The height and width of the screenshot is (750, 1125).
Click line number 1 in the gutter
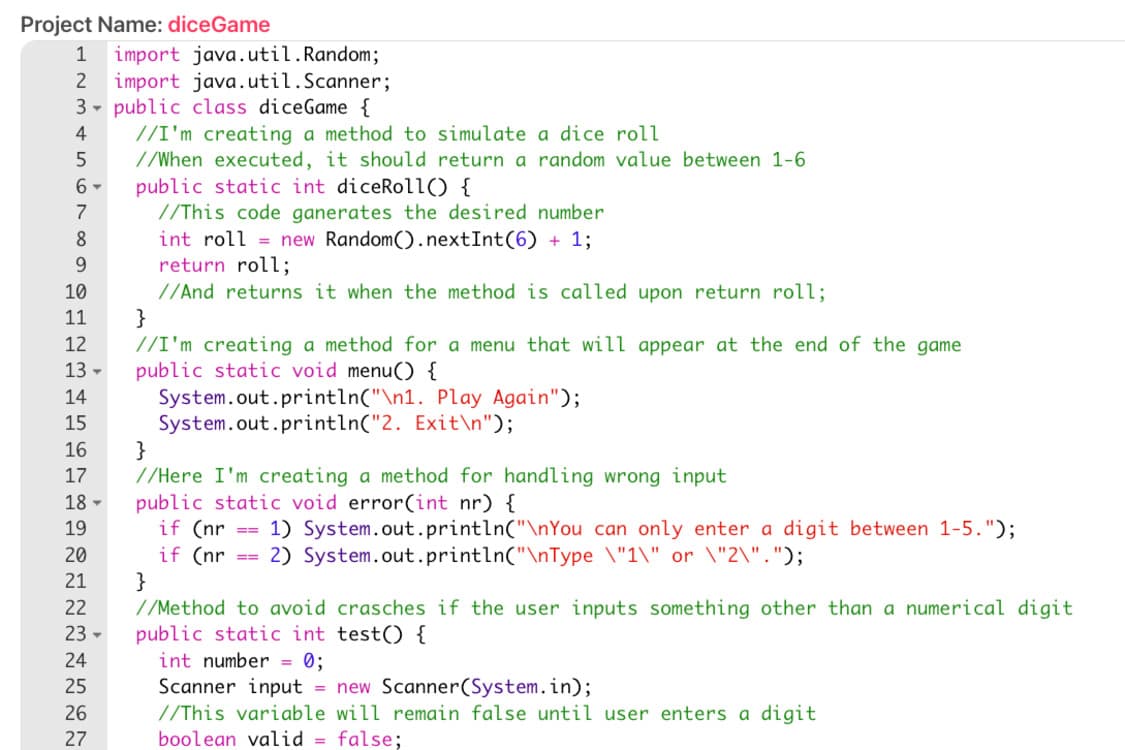[x=79, y=55]
